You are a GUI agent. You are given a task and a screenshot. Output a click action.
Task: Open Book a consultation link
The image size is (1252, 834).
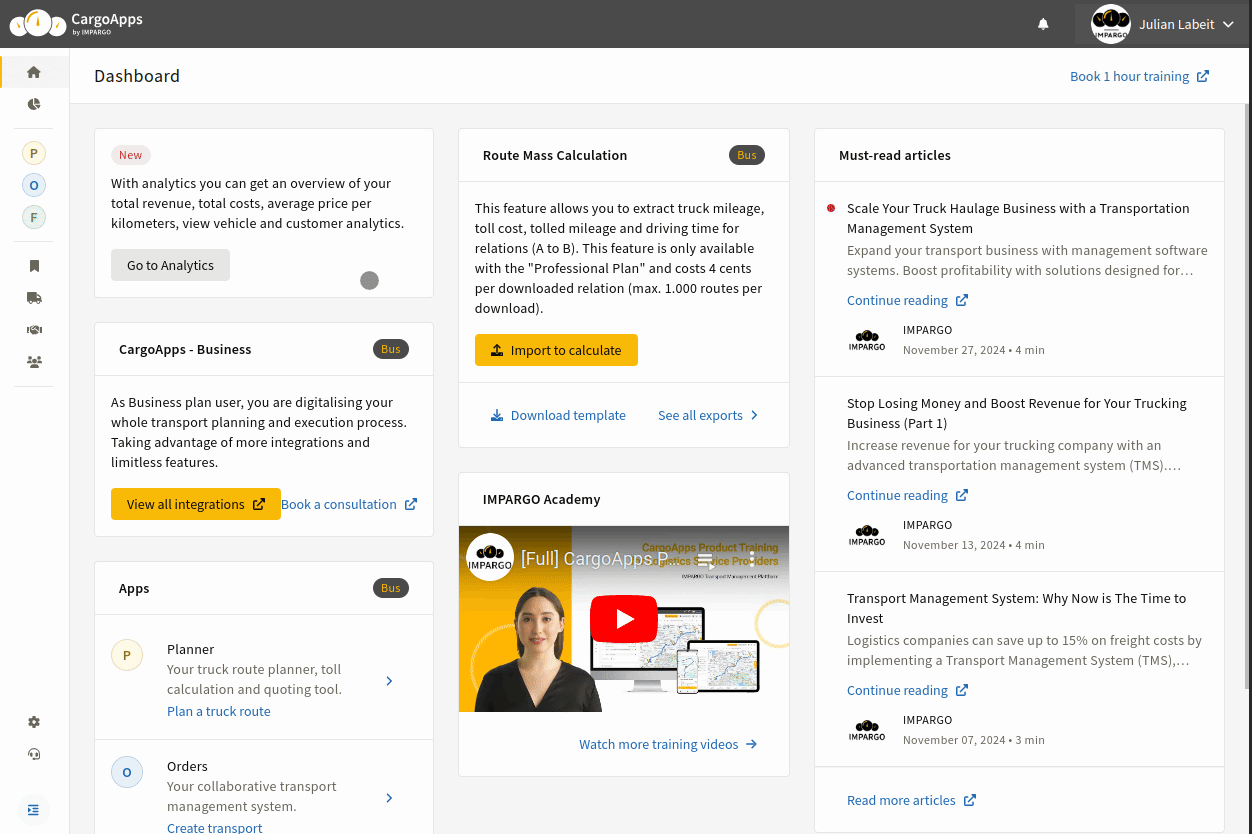[349, 504]
